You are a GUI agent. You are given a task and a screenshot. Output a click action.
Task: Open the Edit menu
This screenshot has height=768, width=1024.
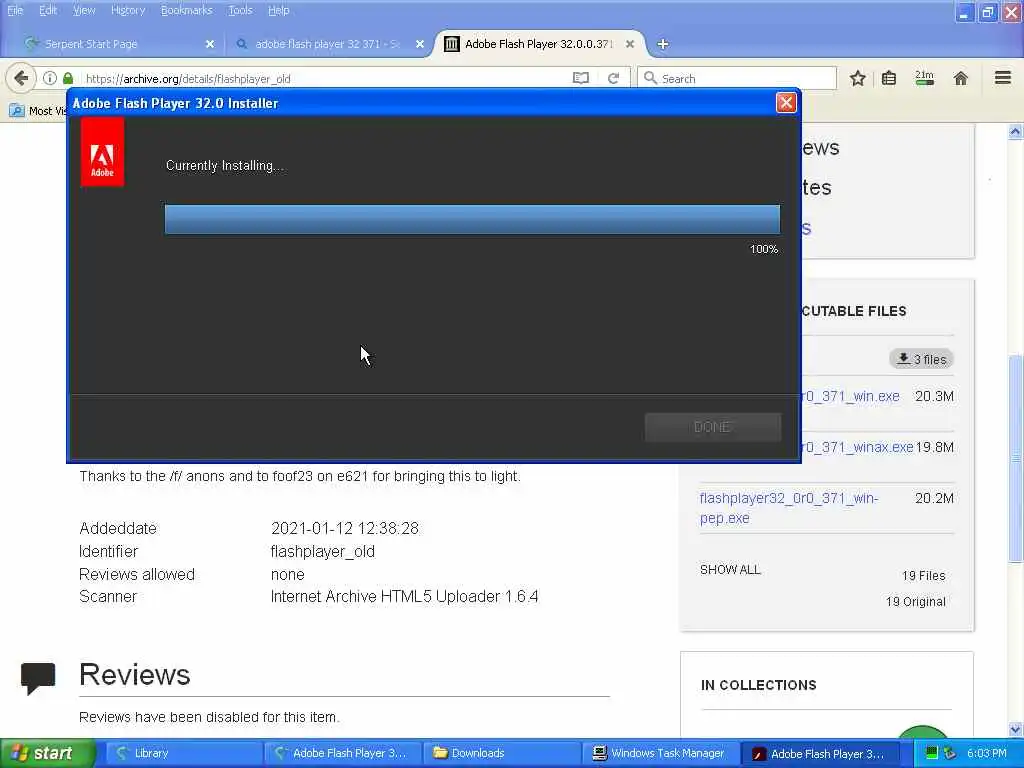[48, 10]
